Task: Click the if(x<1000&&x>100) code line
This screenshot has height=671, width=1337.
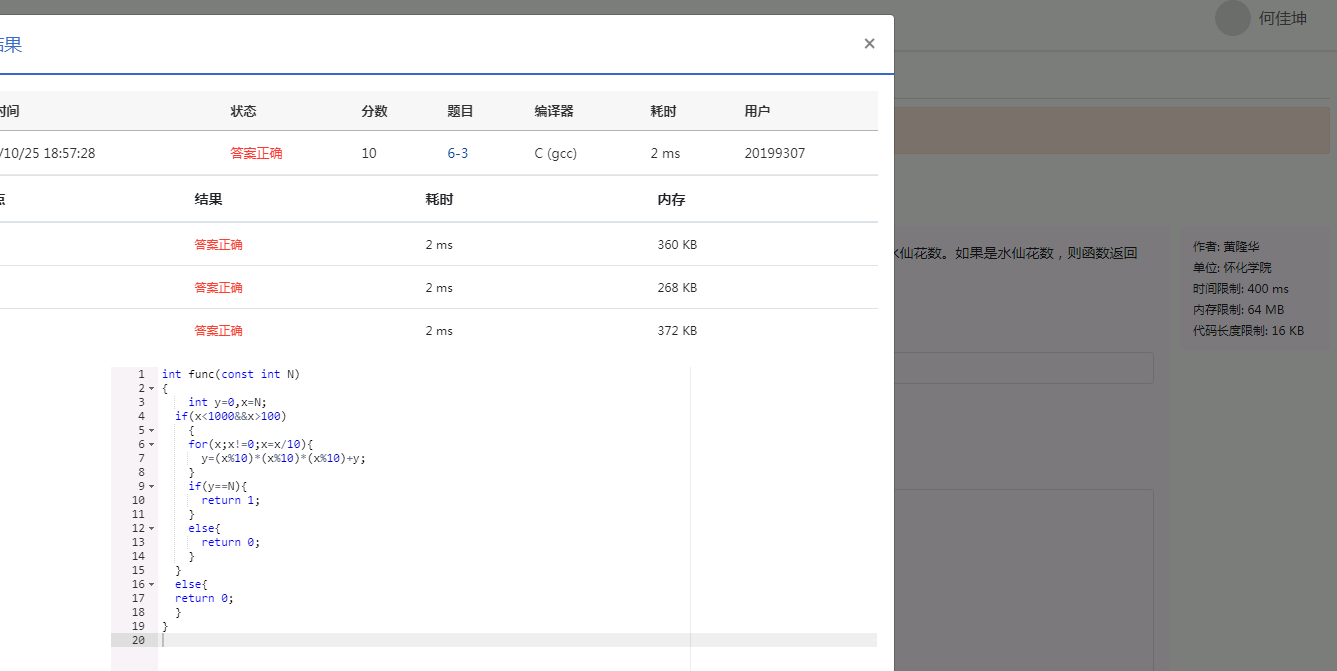Action: pos(231,416)
